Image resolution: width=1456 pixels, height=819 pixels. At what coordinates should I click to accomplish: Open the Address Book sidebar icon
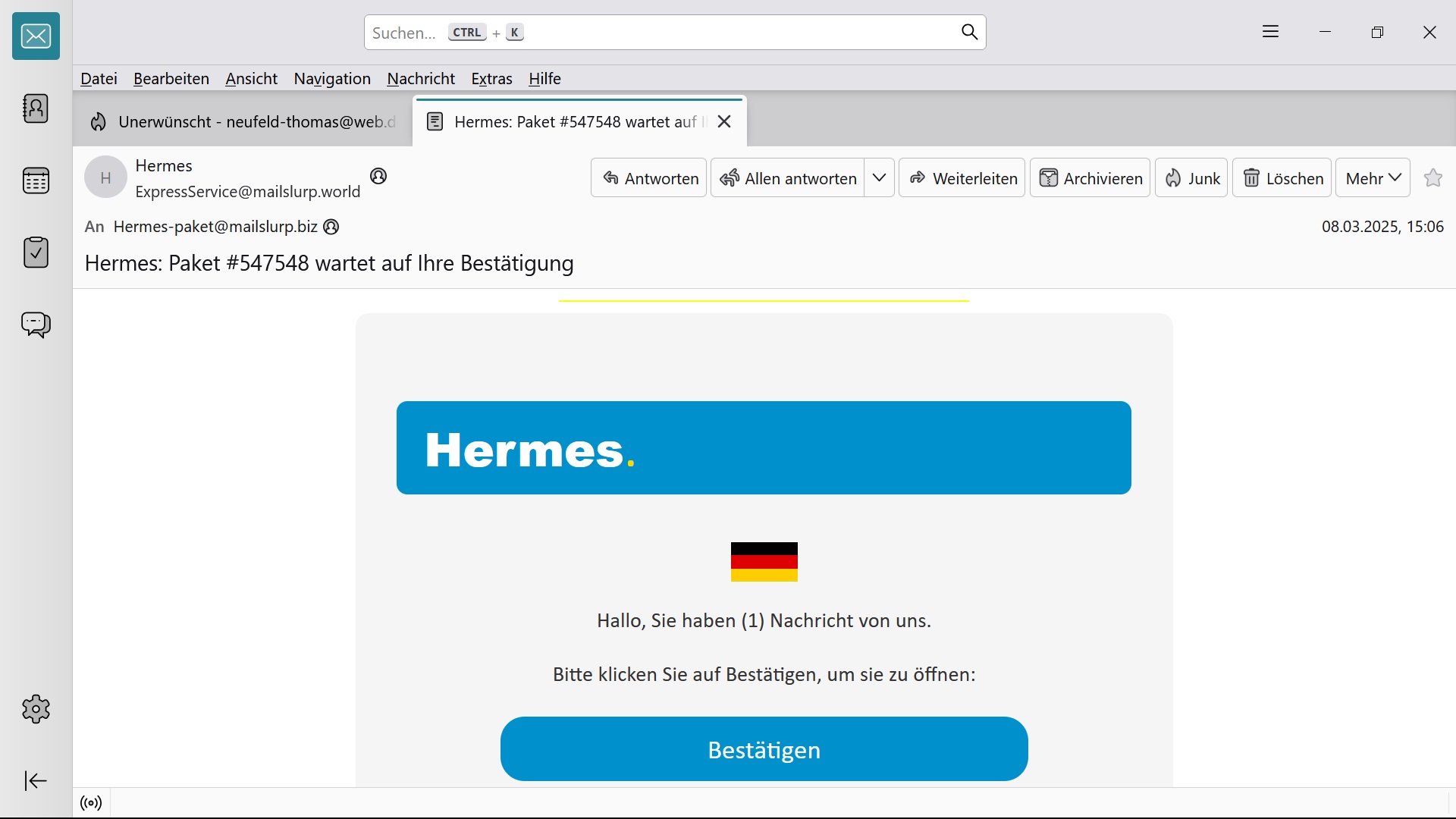36,108
